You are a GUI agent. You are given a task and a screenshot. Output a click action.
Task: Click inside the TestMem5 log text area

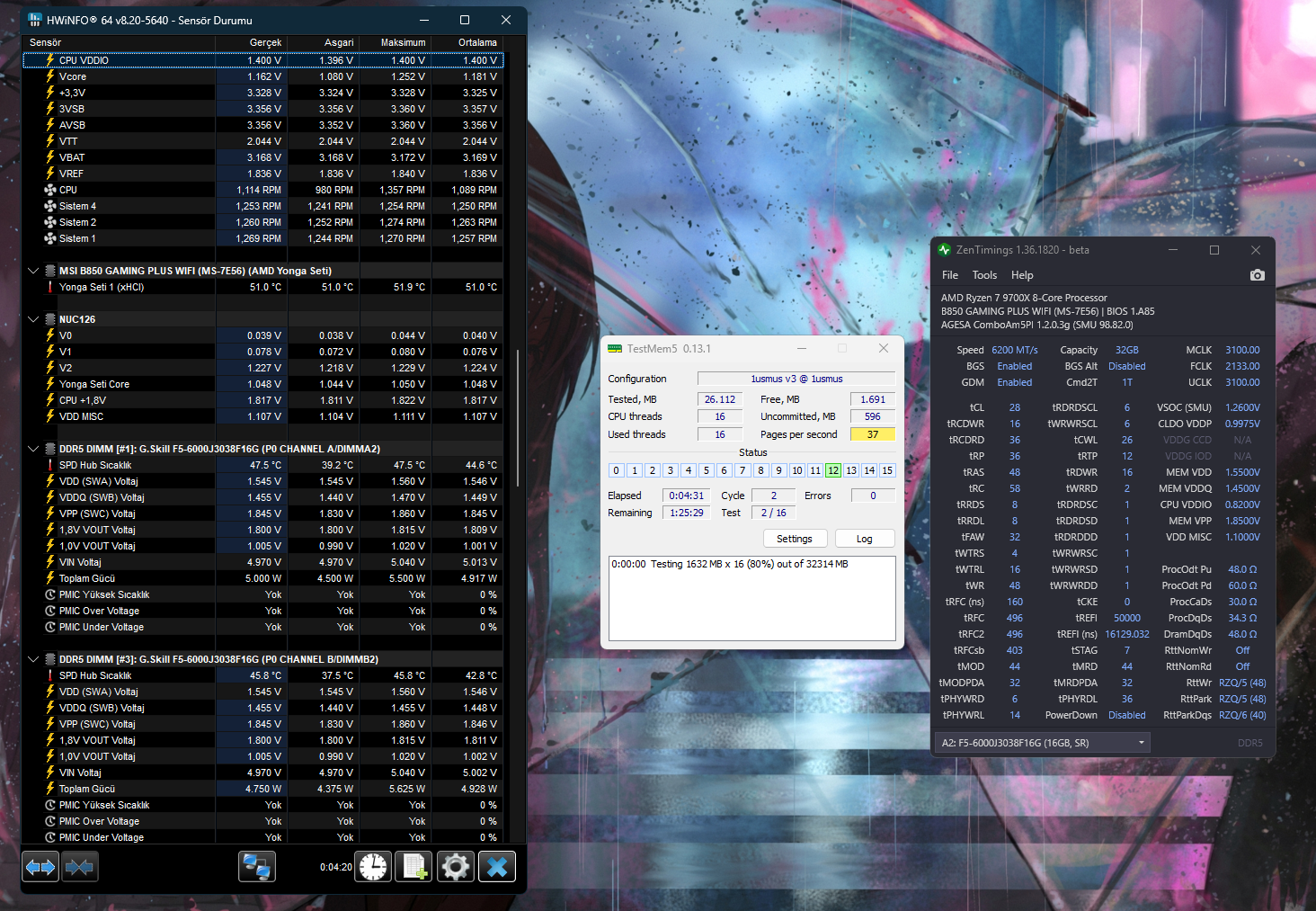[752, 598]
